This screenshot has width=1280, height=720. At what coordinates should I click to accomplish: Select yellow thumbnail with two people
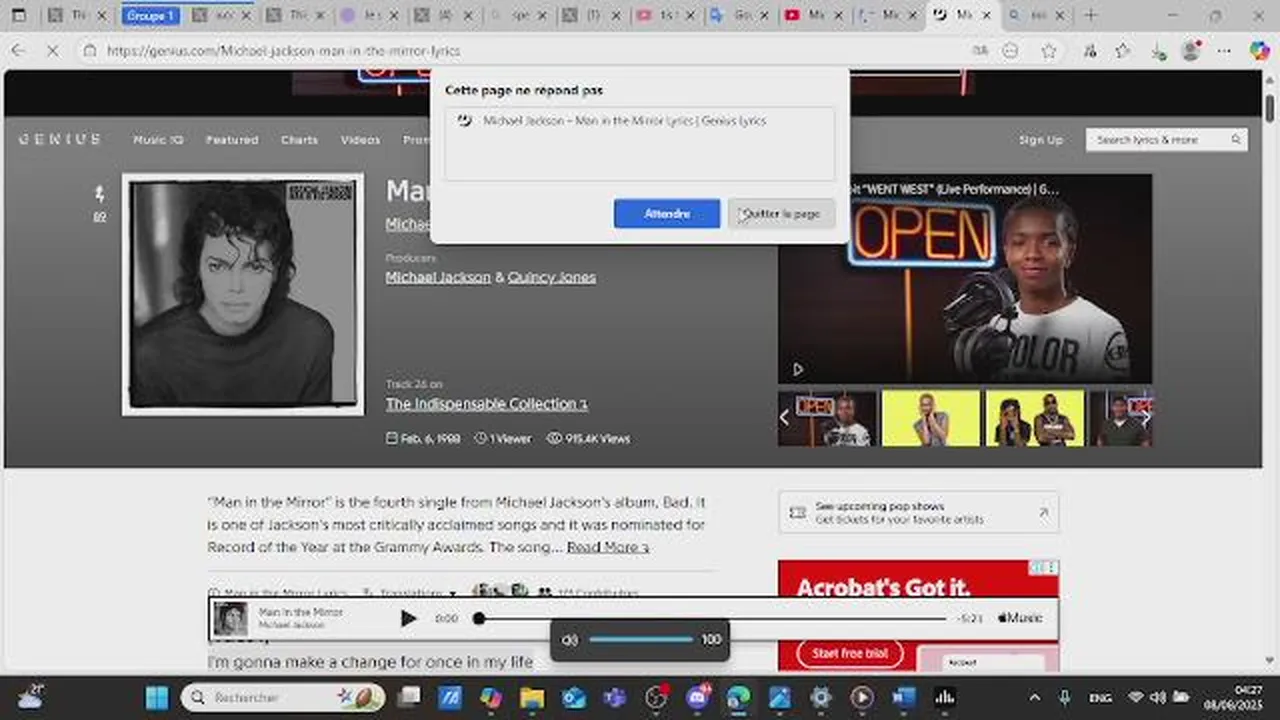1035,418
